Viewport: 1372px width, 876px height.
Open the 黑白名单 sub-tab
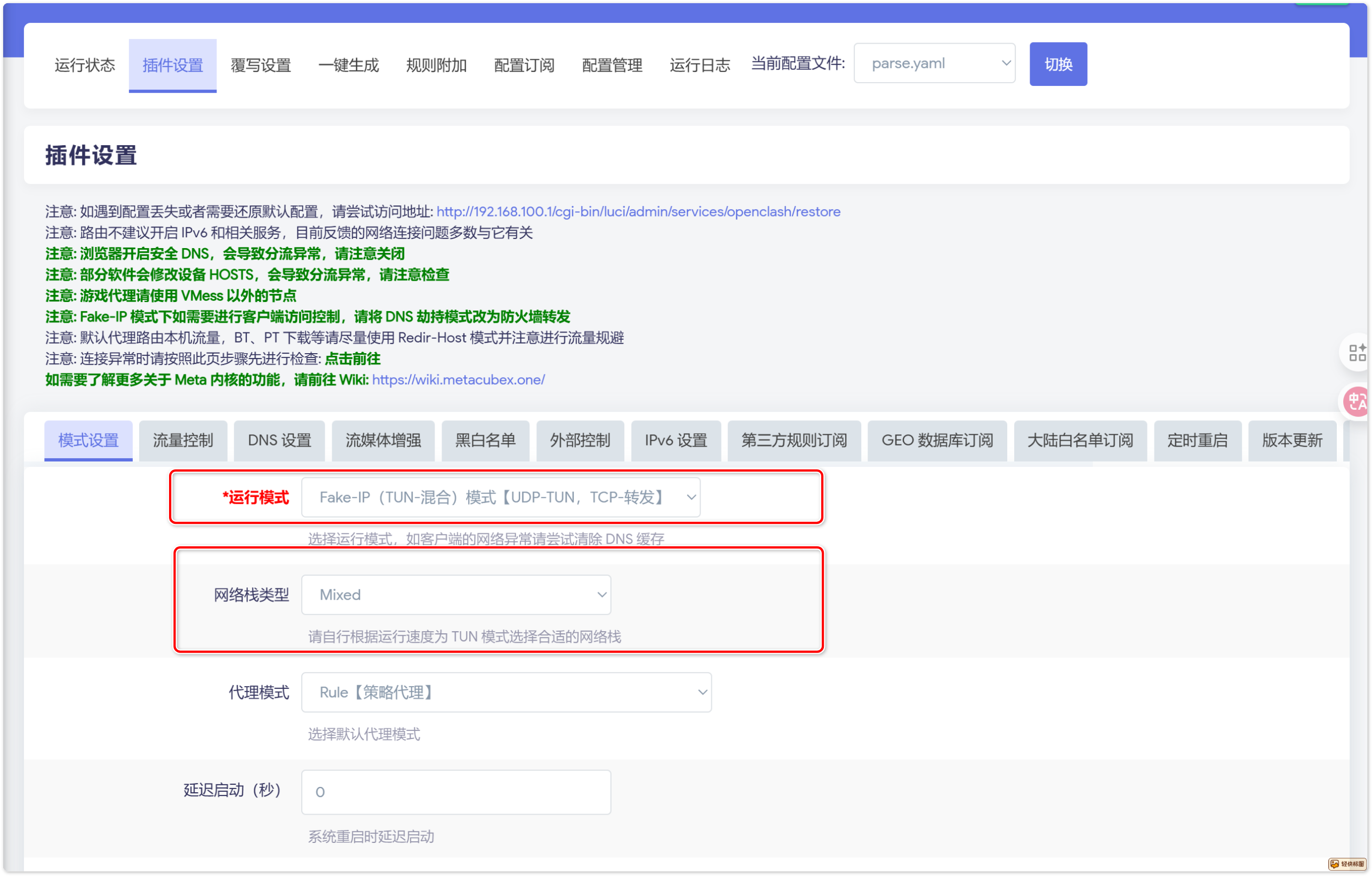(x=485, y=441)
